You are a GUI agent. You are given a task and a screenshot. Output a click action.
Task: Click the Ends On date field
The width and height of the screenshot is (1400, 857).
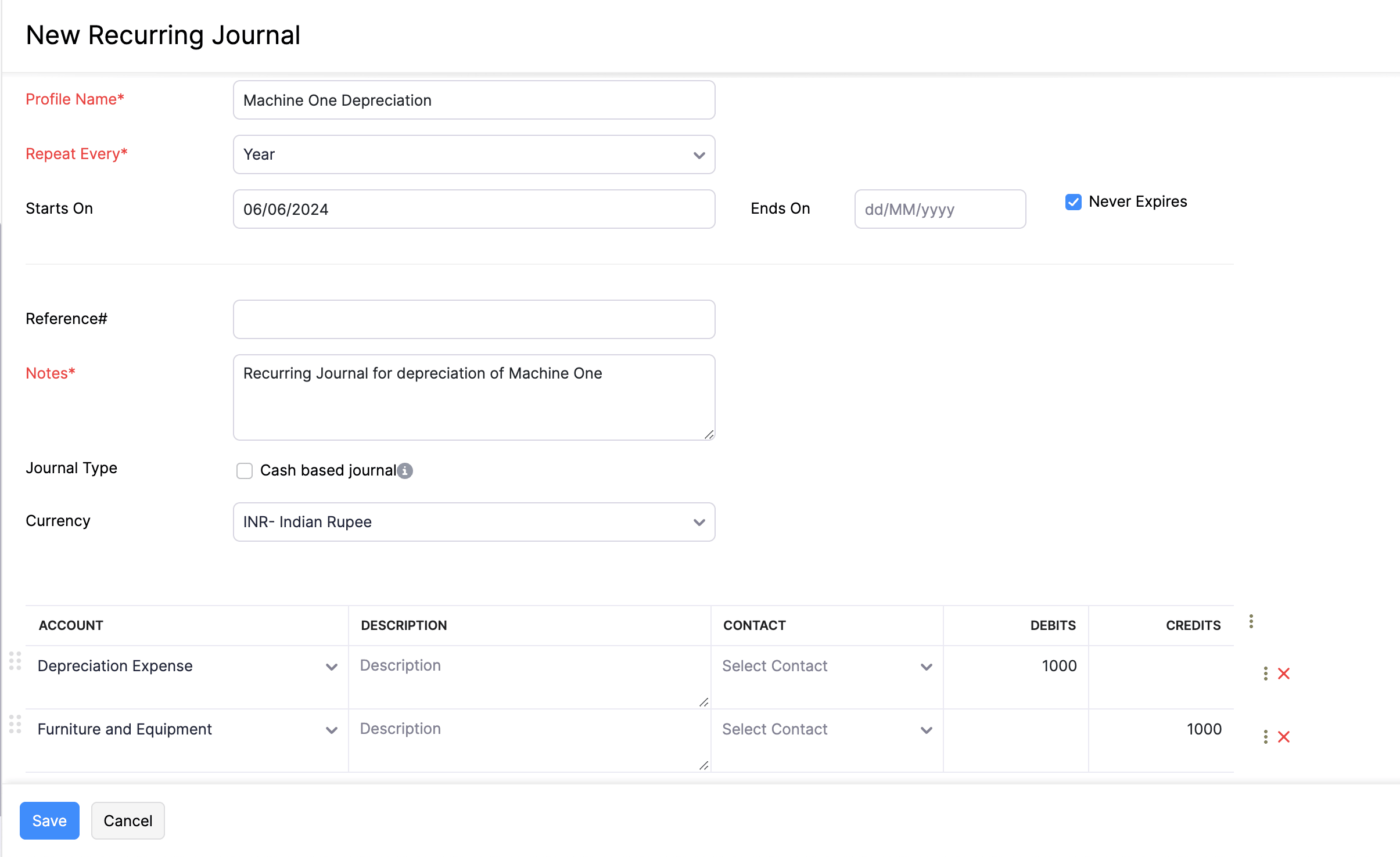[939, 209]
